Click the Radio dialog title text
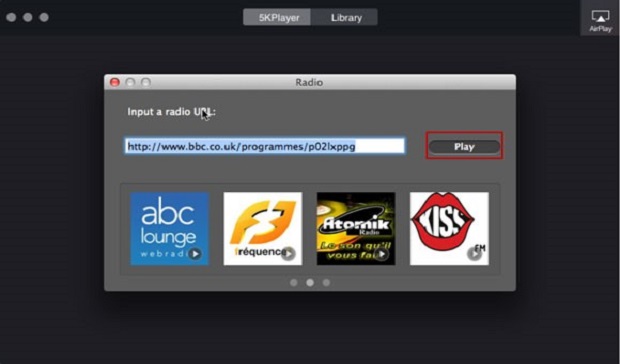The image size is (620, 364). [x=309, y=82]
